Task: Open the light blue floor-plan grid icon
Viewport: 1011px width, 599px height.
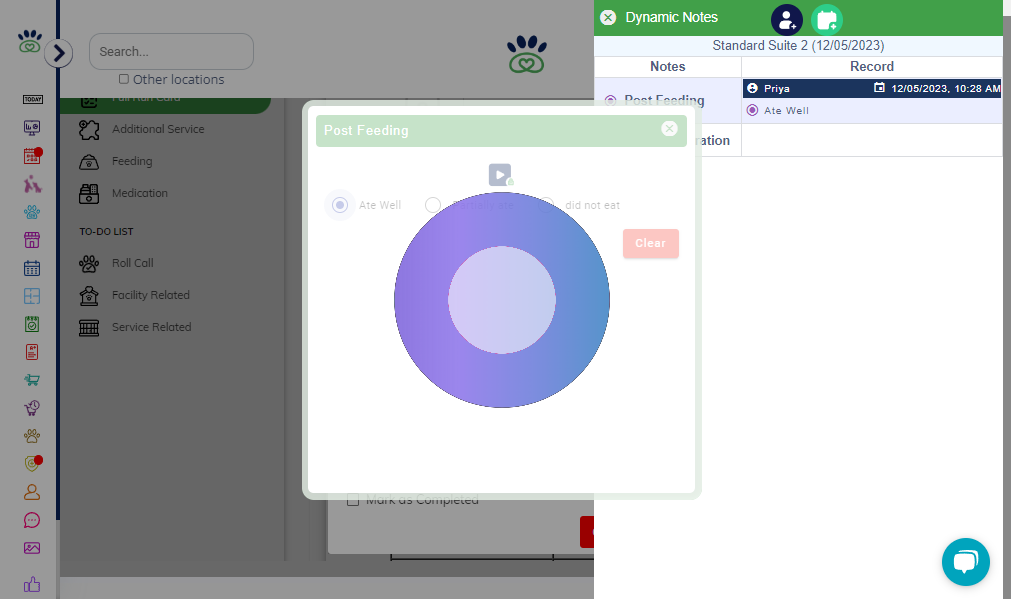Action: pyautogui.click(x=32, y=296)
